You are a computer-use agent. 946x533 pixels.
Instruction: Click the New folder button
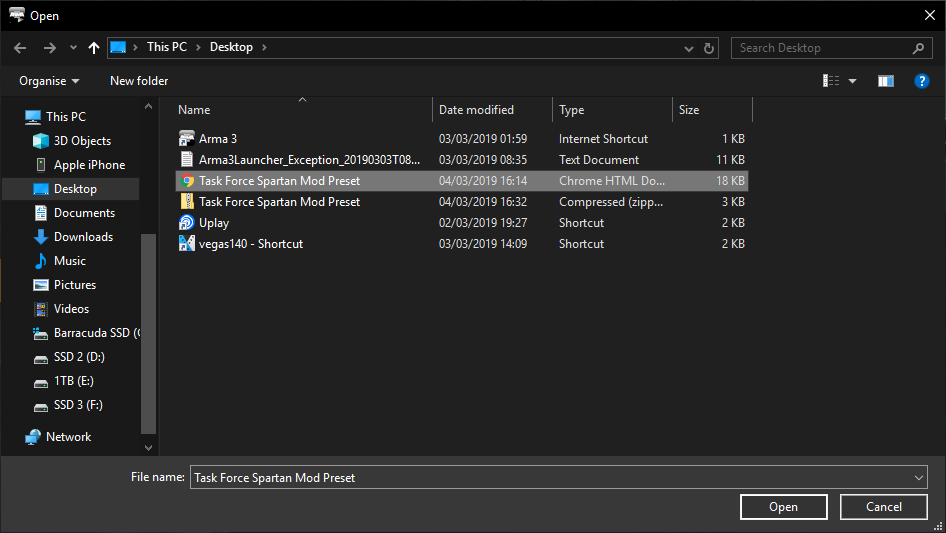(139, 81)
